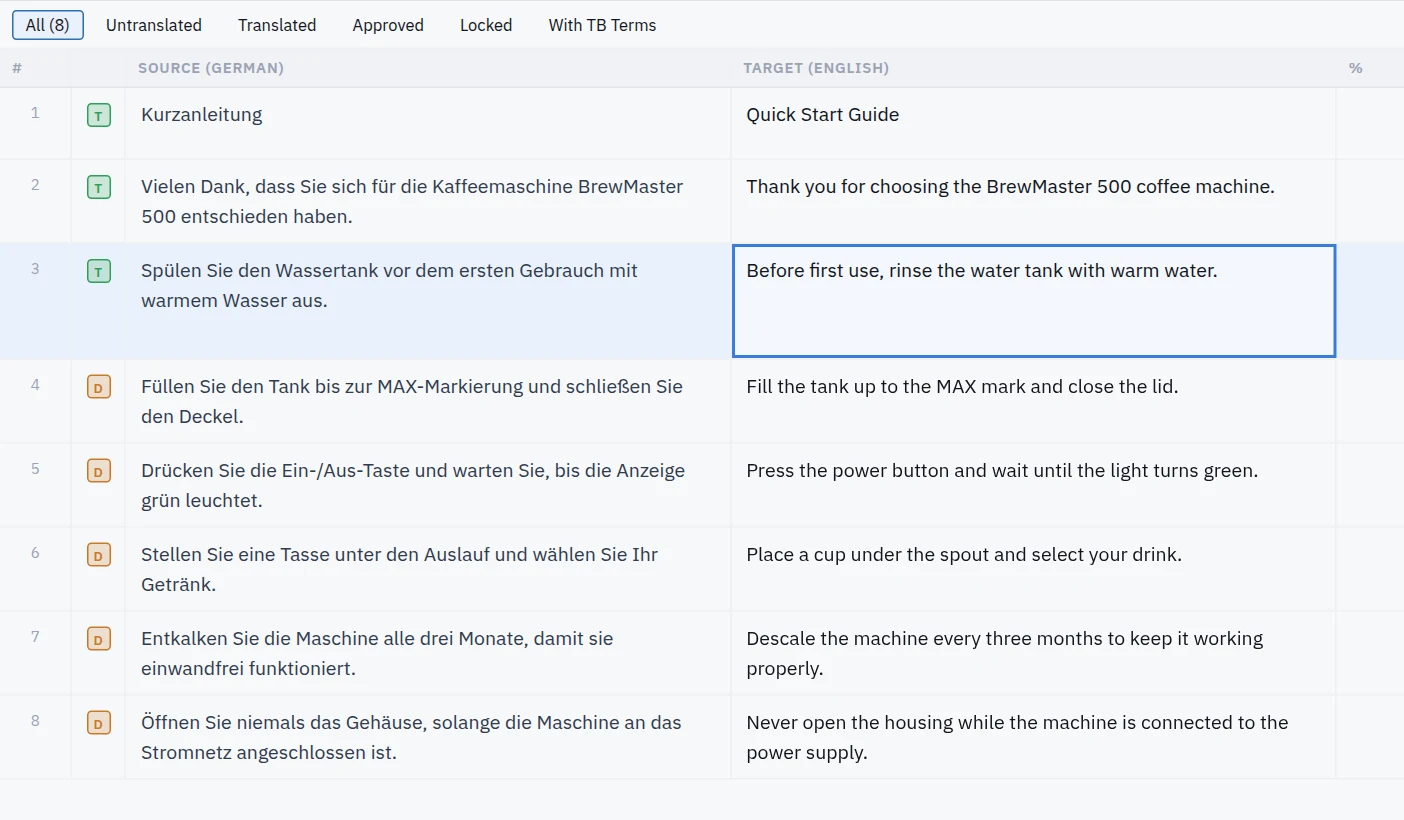This screenshot has width=1404, height=820.
Task: Select the All (8) filter tab
Action: 48,25
